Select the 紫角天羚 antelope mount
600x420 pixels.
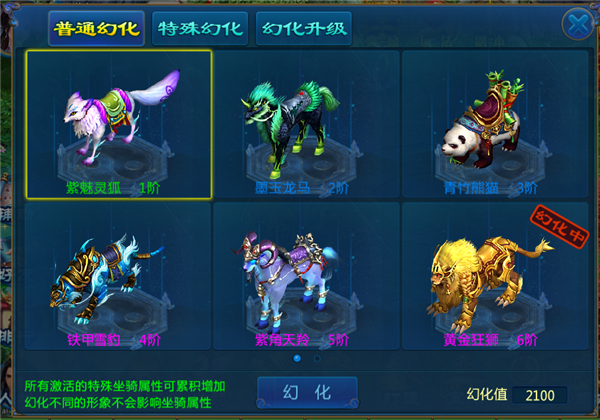[307, 276]
